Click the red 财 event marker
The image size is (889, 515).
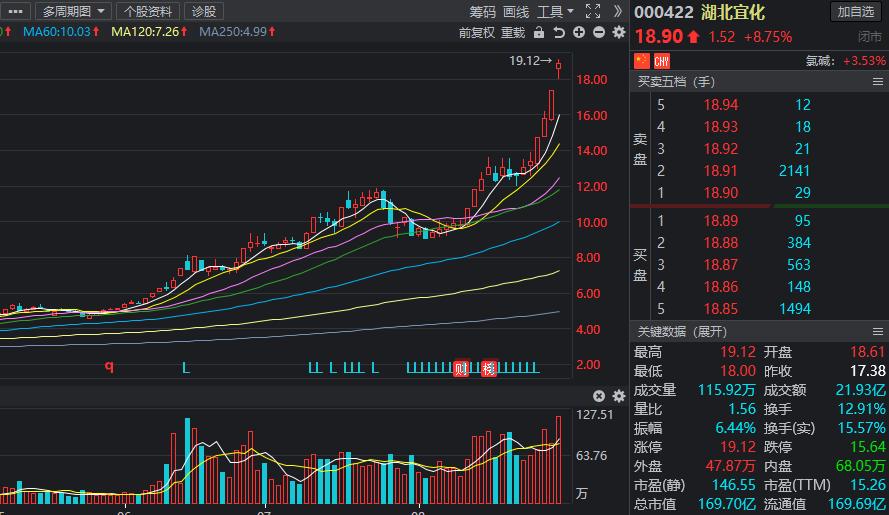[461, 368]
